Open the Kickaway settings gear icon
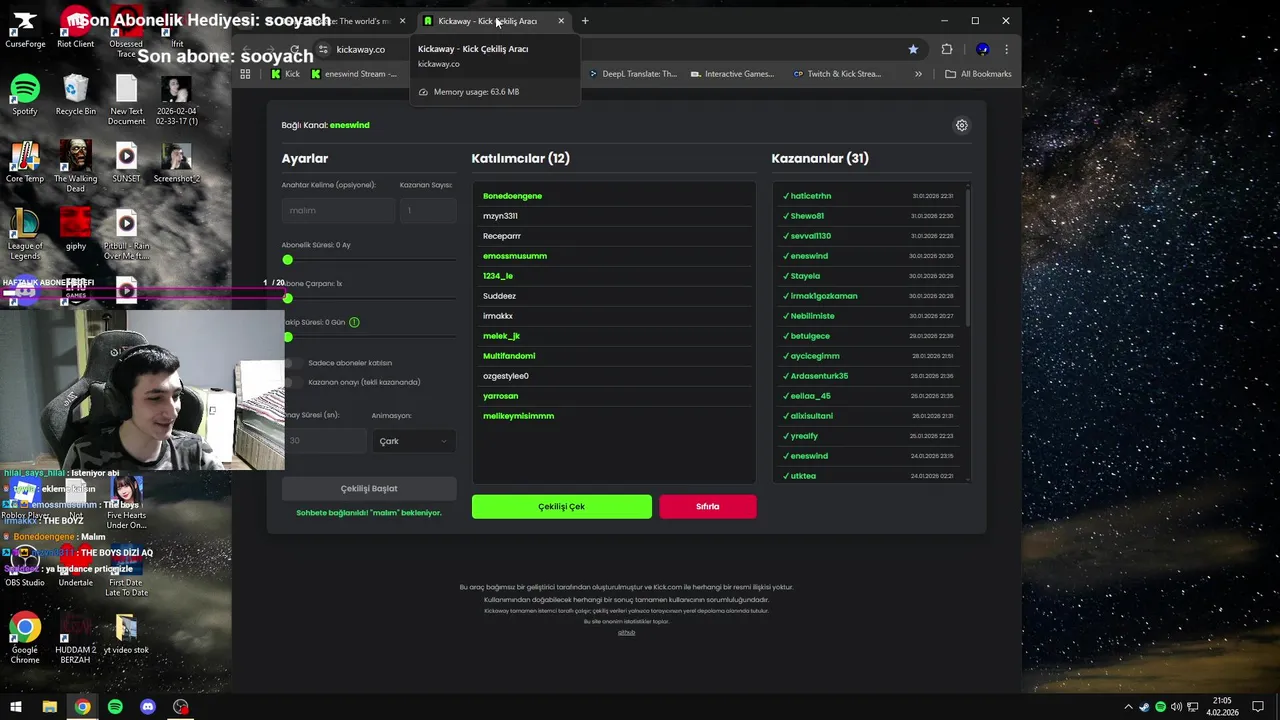1280x720 pixels. point(961,125)
